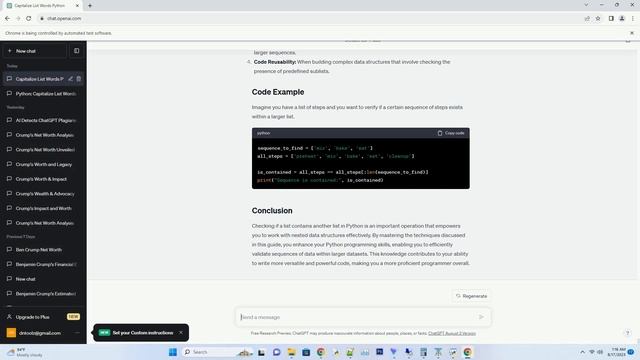
Task: Hide the sidebar with the collapse icon
Action: point(76,51)
